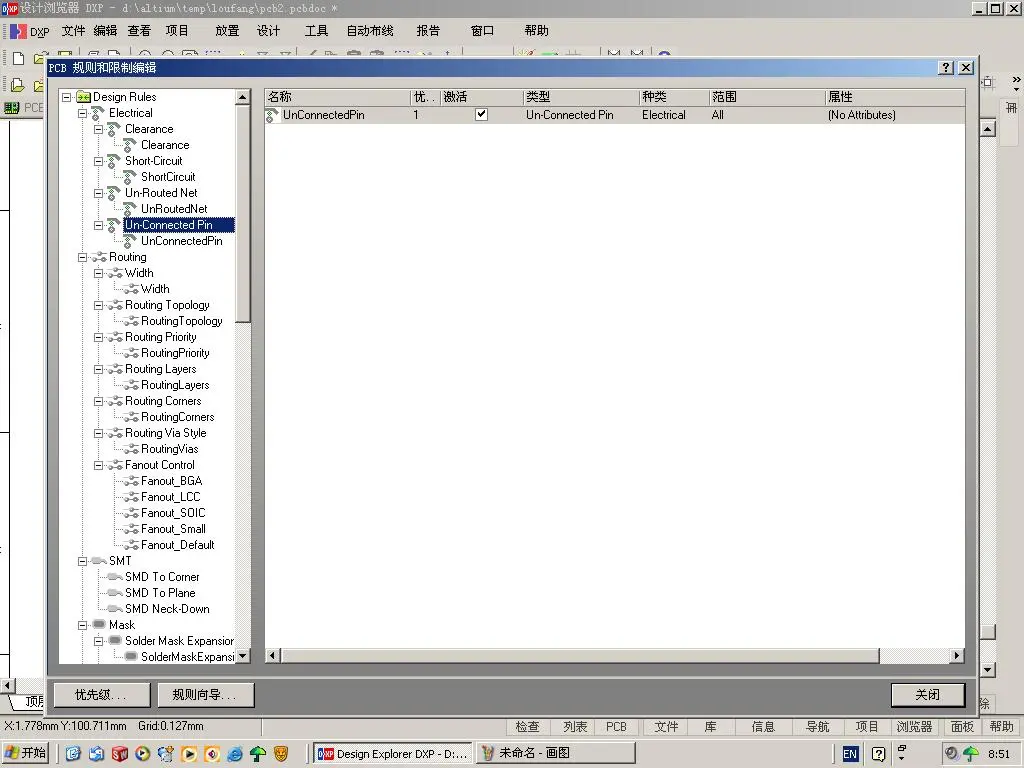Click the 检查 status bar panel button
The height and width of the screenshot is (768, 1024).
pyautogui.click(x=528, y=727)
